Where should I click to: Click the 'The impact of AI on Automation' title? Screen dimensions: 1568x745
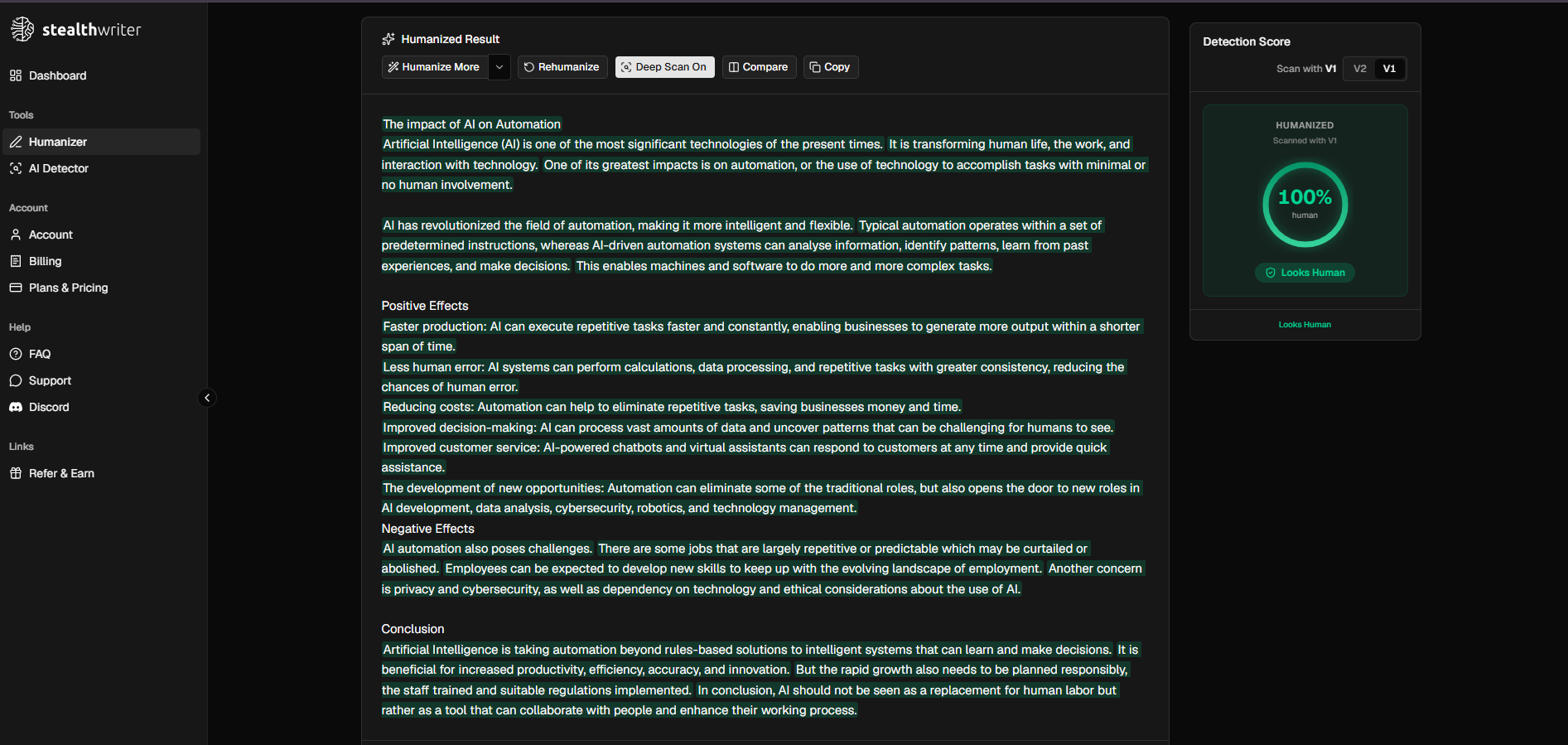[471, 124]
